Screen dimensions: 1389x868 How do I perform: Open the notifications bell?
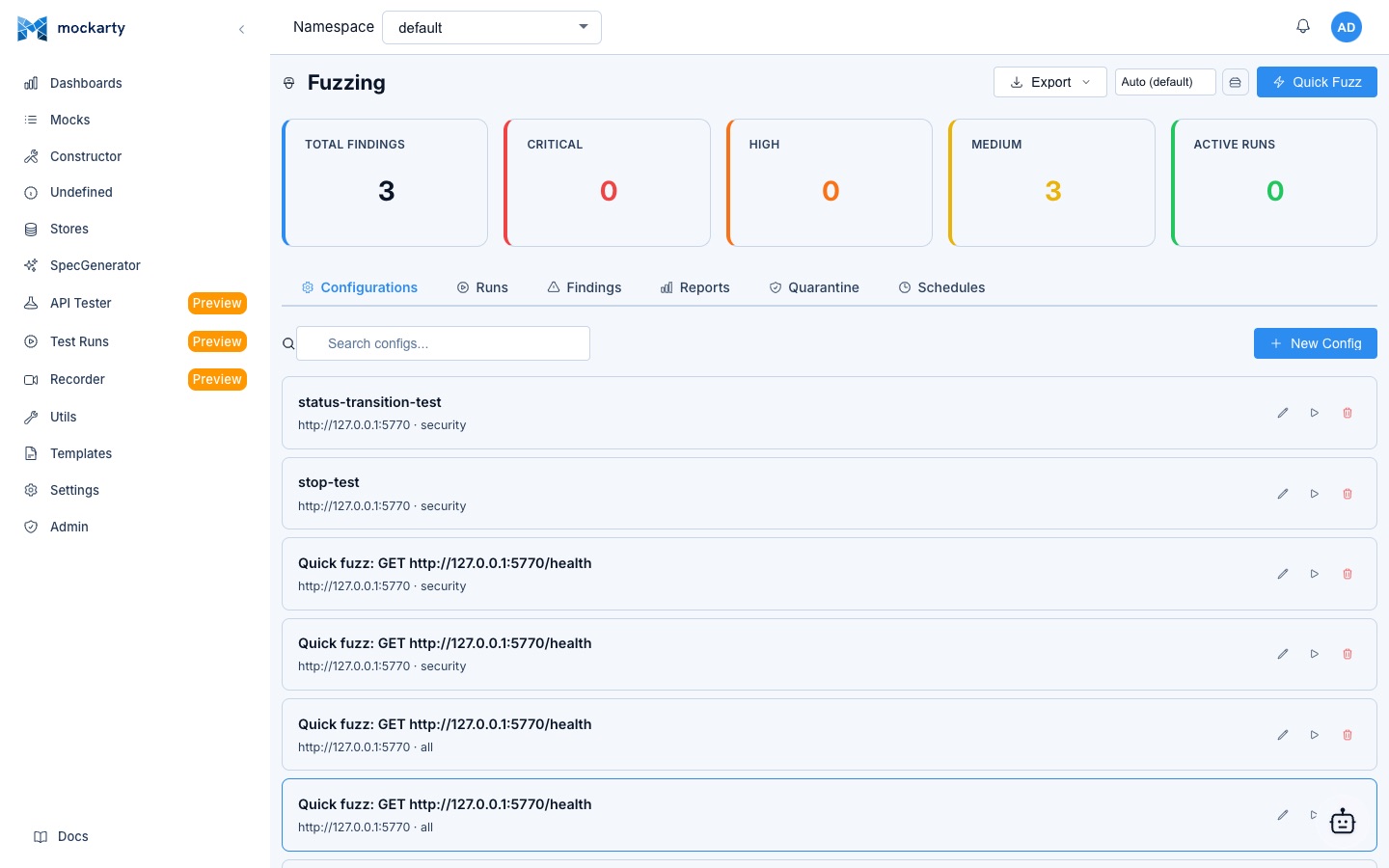point(1303,26)
